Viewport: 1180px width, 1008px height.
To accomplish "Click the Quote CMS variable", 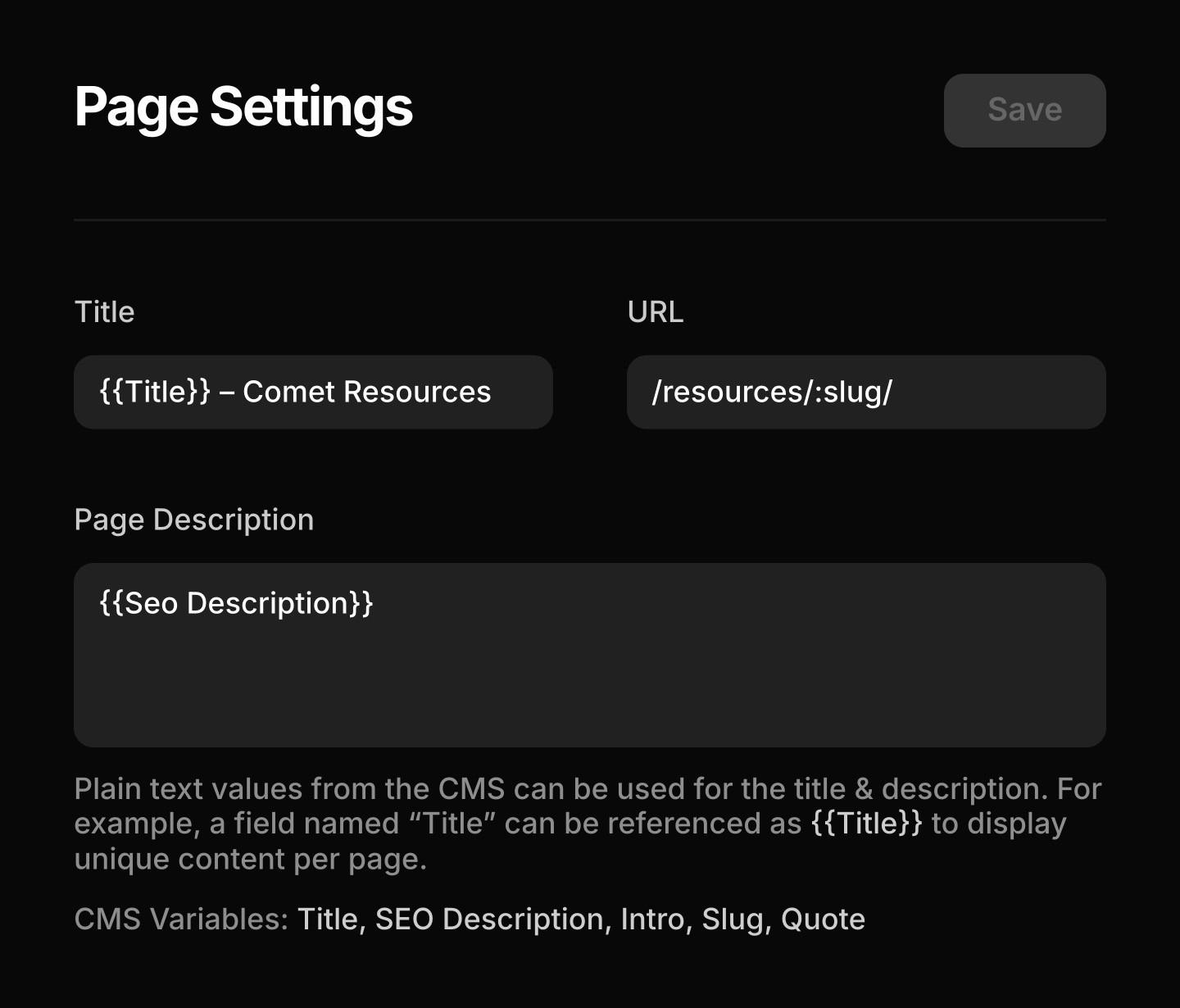I will click(823, 919).
